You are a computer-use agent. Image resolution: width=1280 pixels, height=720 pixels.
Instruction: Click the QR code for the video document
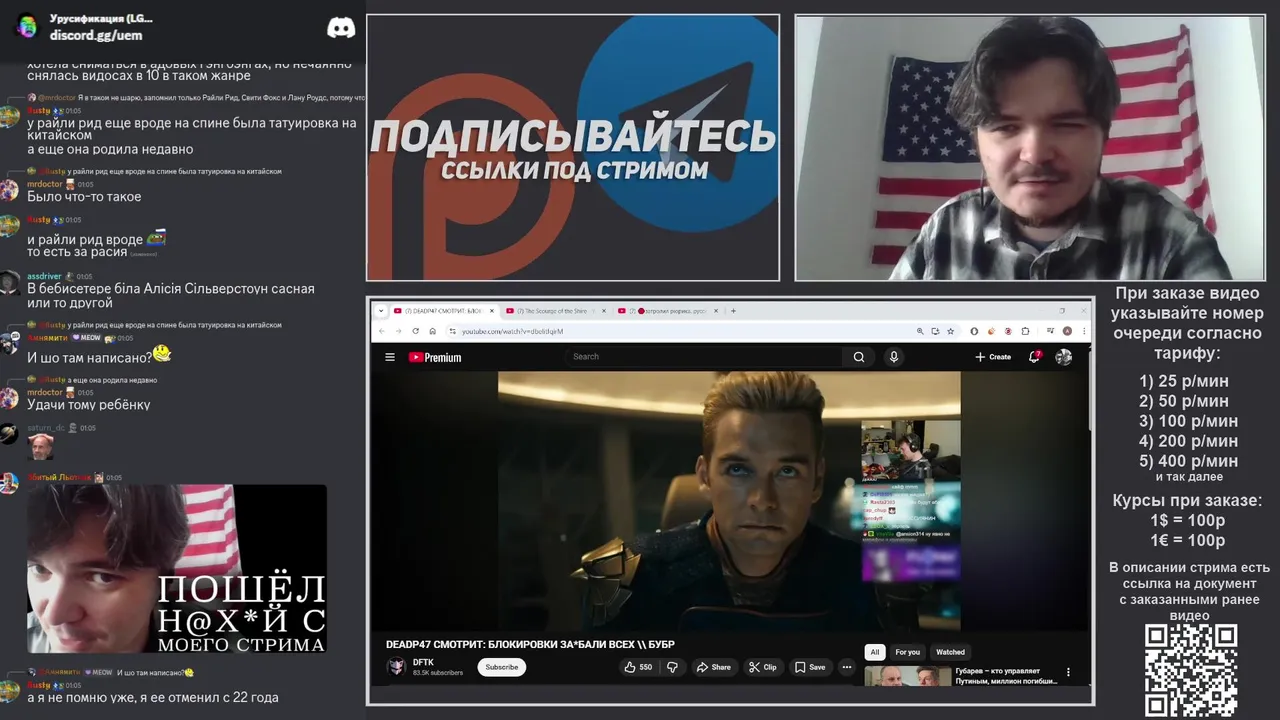point(1191,669)
